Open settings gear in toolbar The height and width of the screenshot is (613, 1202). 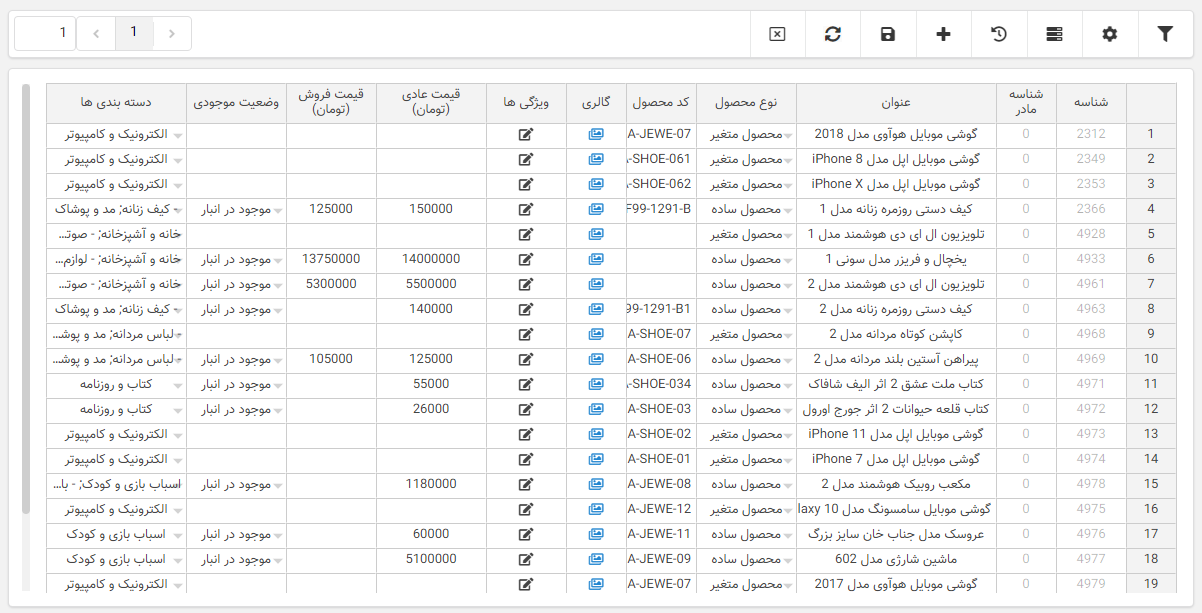tap(1109, 34)
